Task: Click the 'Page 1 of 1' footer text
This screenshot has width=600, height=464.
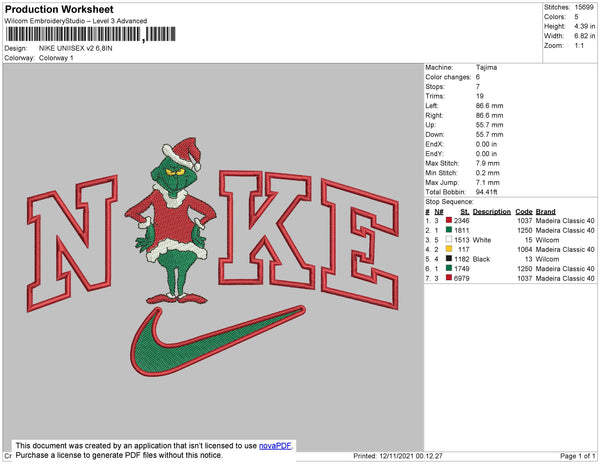Action: (x=577, y=456)
